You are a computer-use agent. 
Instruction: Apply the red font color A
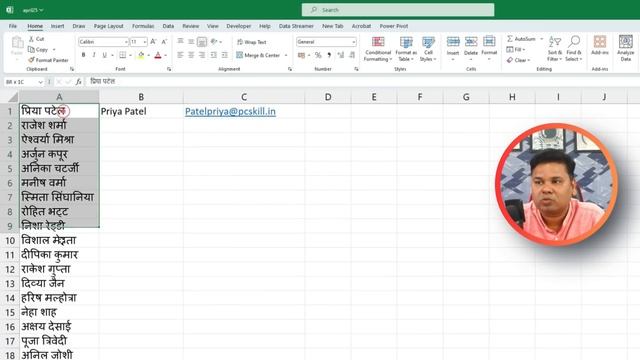coord(158,55)
